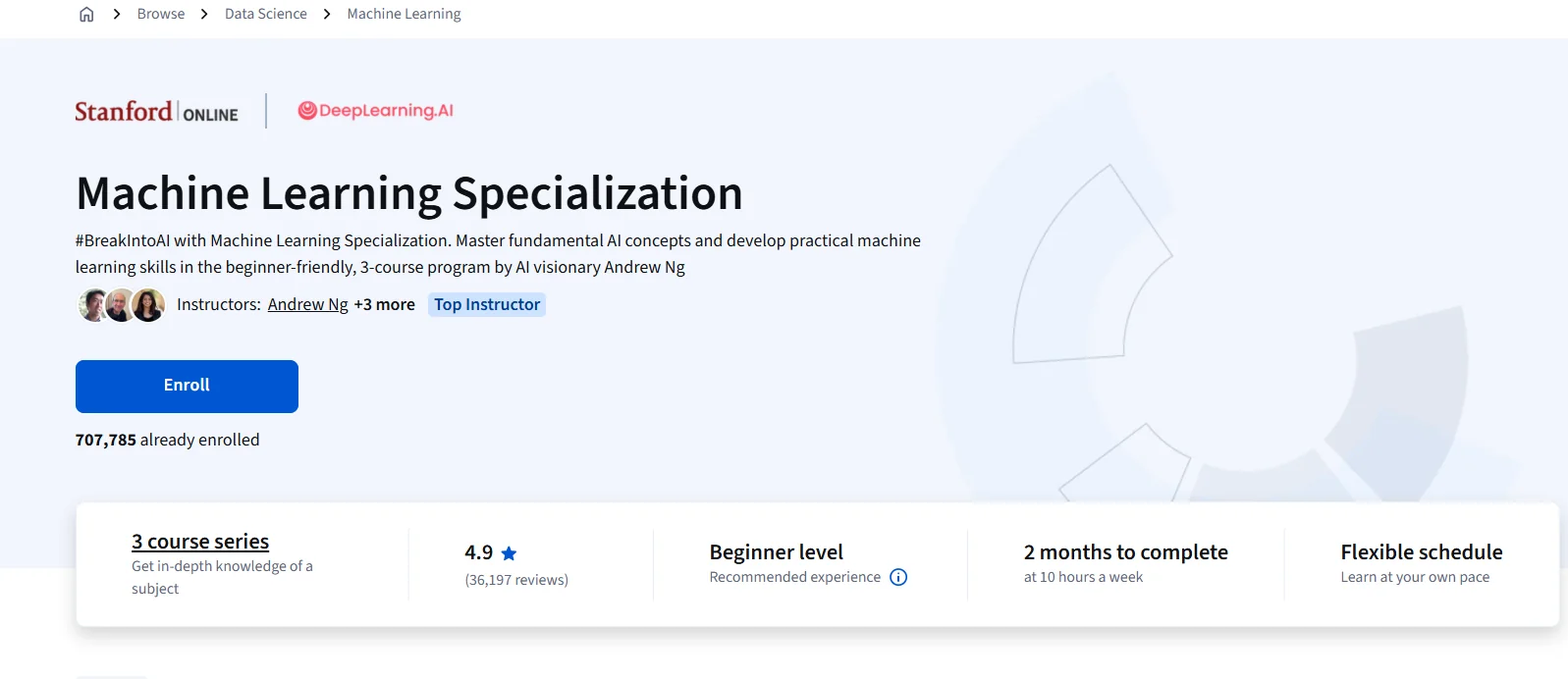
Task: Click the Beginner level heading
Action: point(777,552)
